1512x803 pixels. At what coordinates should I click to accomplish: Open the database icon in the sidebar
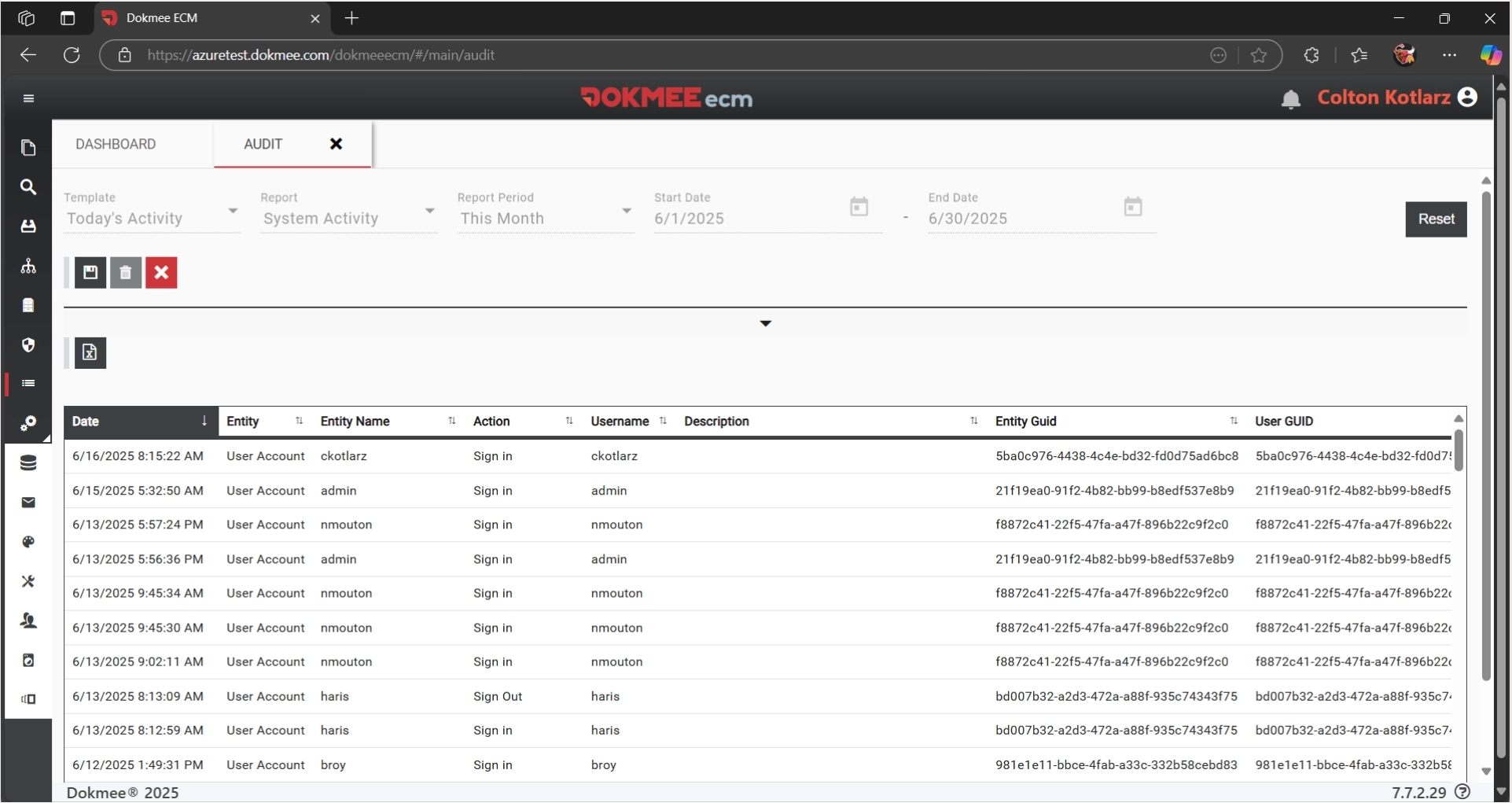(x=28, y=463)
